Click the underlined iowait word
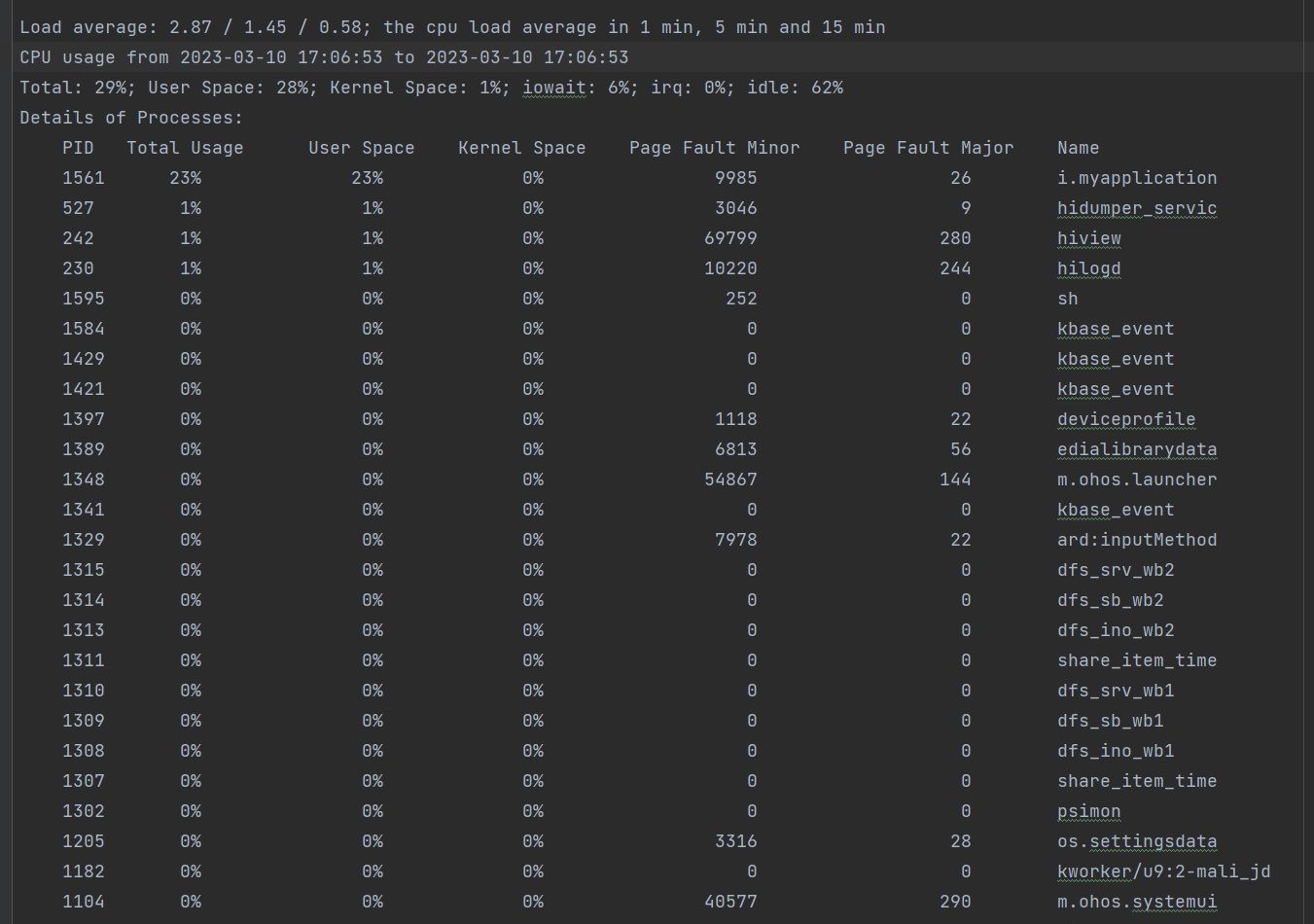1314x924 pixels. (553, 88)
